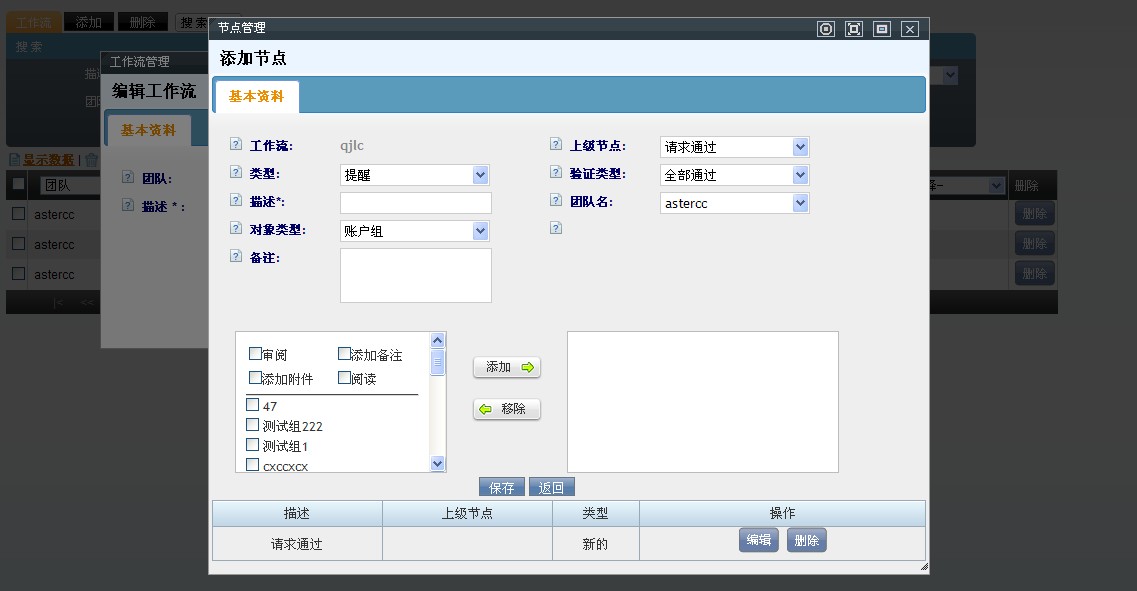Image resolution: width=1137 pixels, height=591 pixels.
Task: Click the help icon beside 描述* field
Action: [236, 201]
